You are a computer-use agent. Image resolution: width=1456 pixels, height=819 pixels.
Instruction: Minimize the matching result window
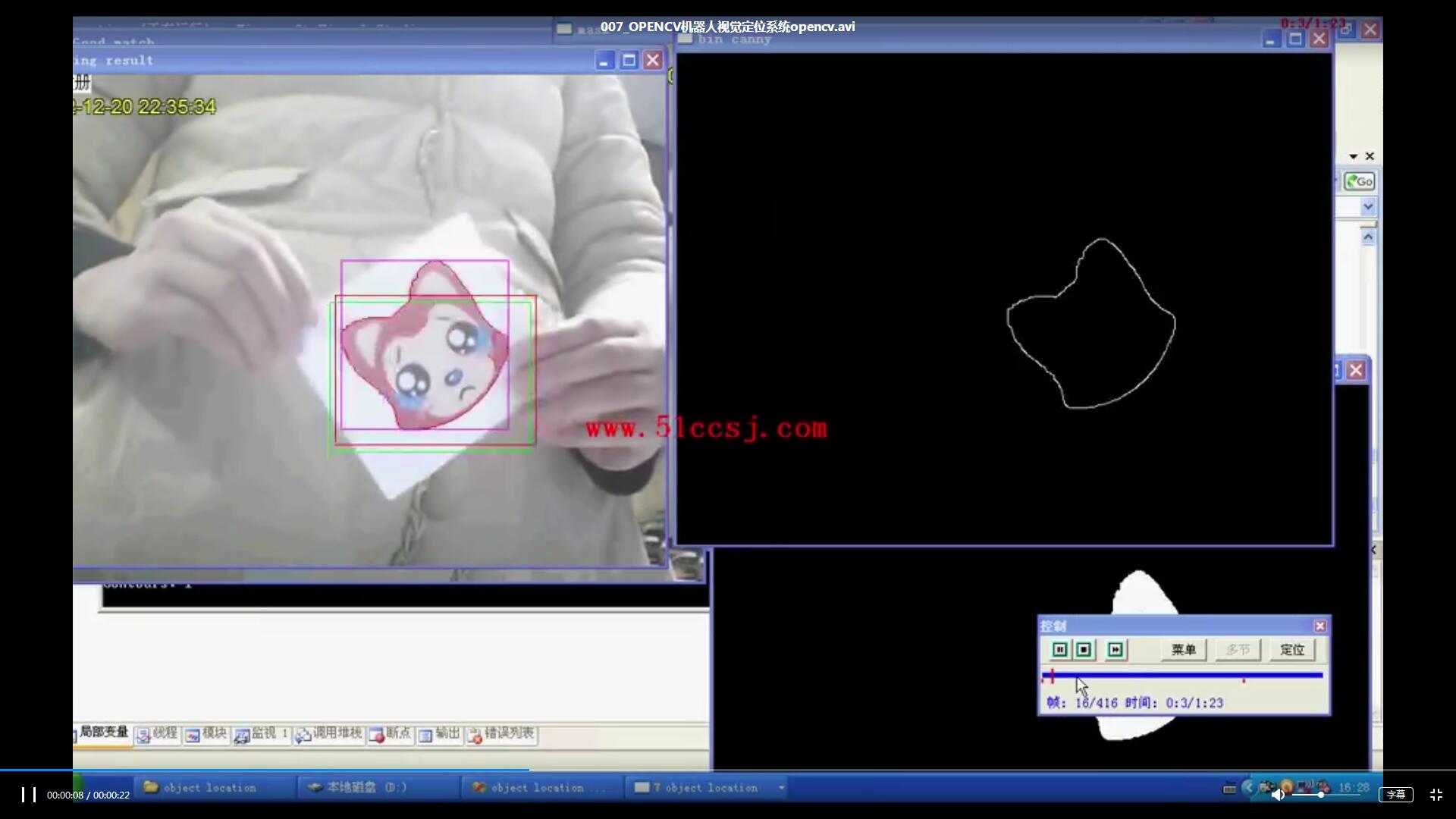tap(604, 61)
